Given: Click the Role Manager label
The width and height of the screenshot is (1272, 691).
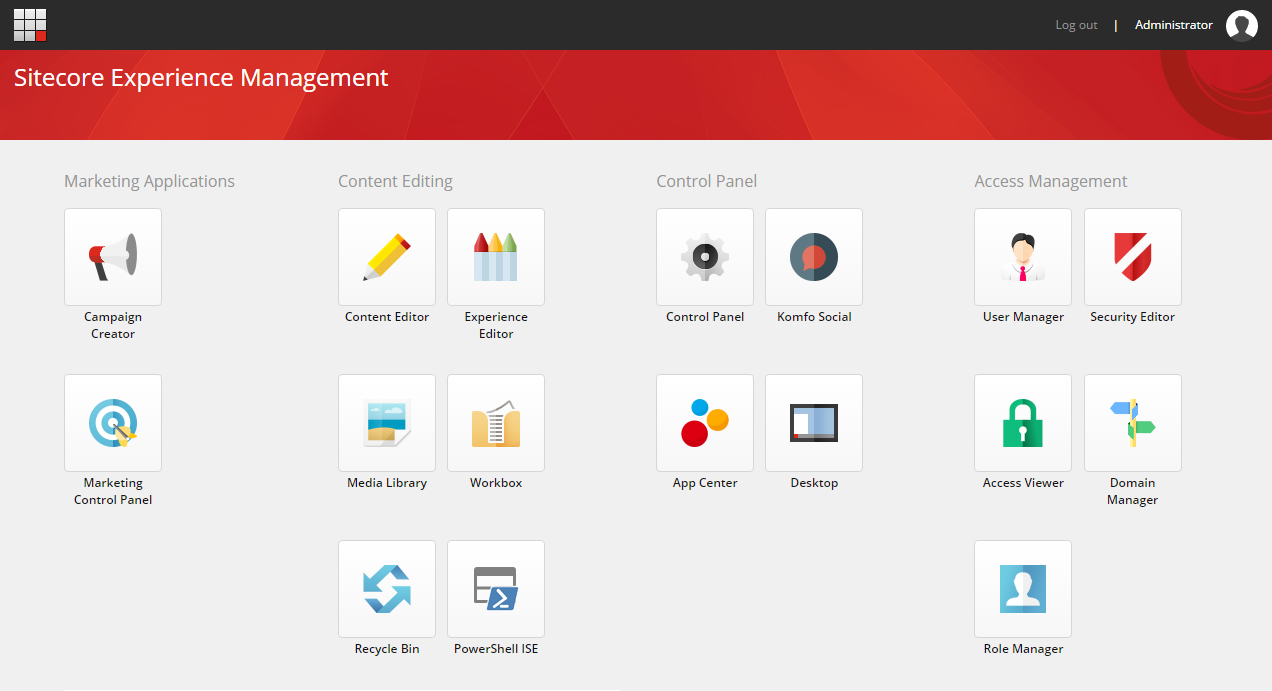Looking at the screenshot, I should [x=1023, y=649].
